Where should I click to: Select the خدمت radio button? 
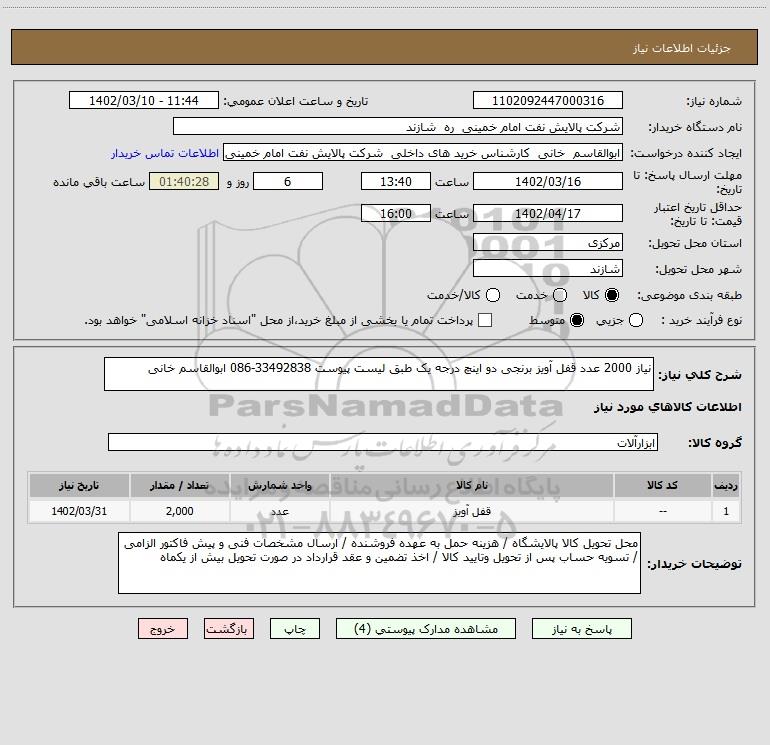click(x=560, y=295)
